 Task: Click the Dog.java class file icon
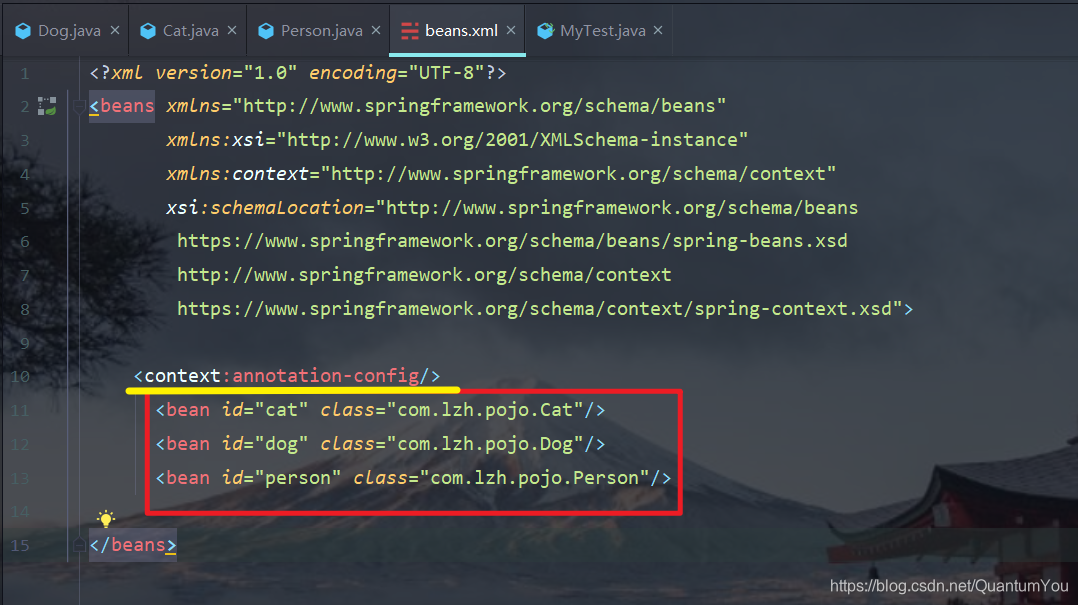pyautogui.click(x=23, y=31)
